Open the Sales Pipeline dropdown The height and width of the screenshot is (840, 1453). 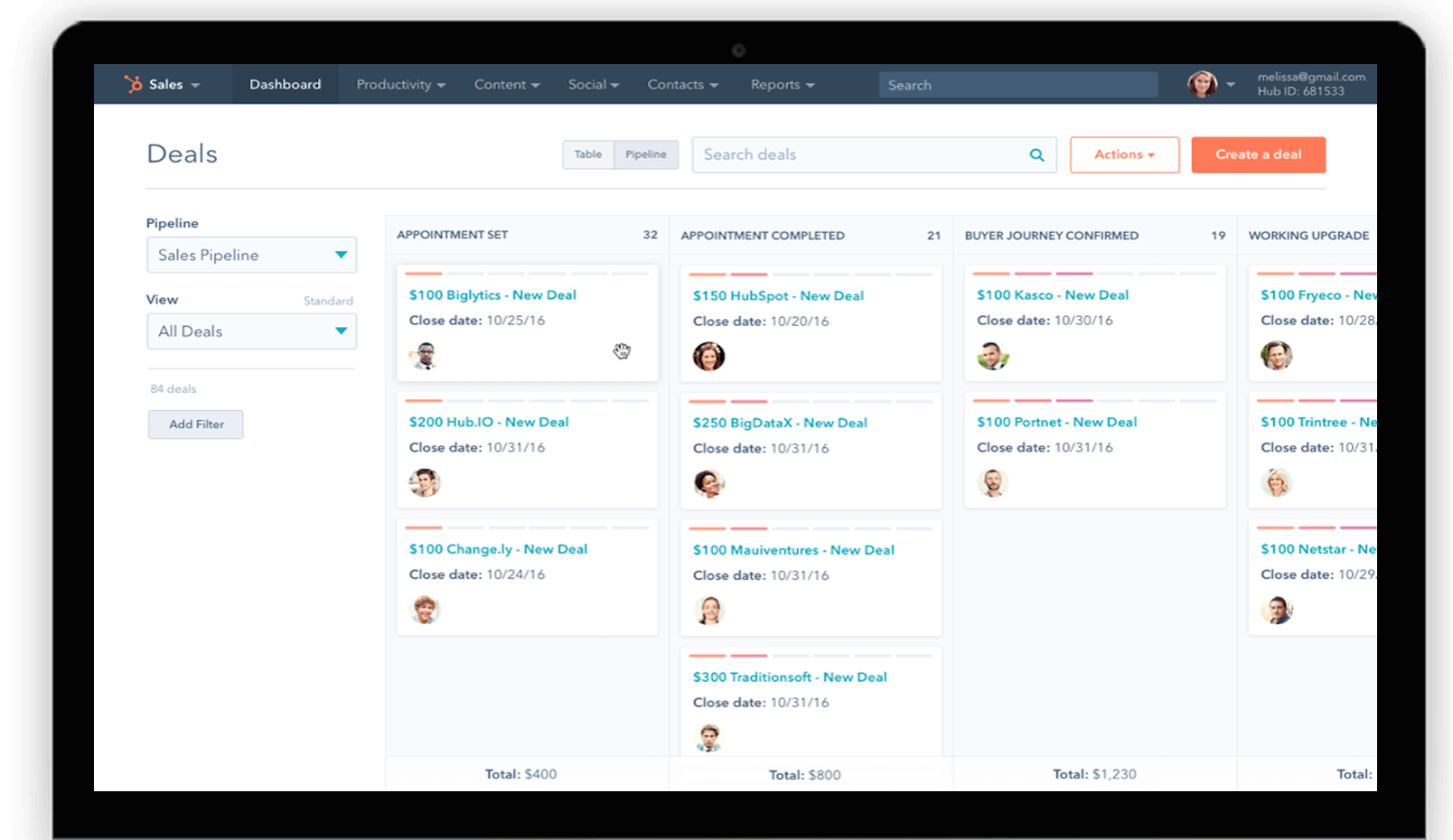(x=252, y=255)
